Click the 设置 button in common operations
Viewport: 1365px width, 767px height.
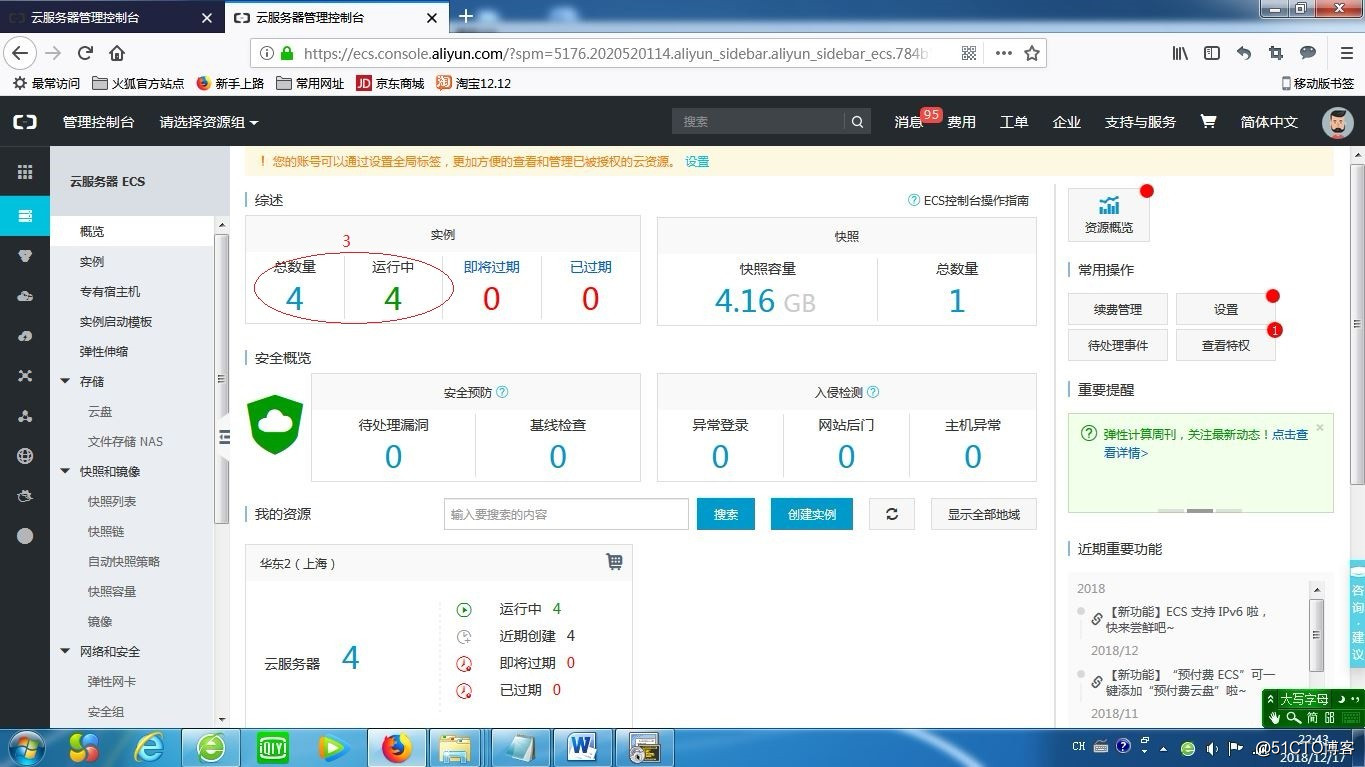tap(1226, 310)
